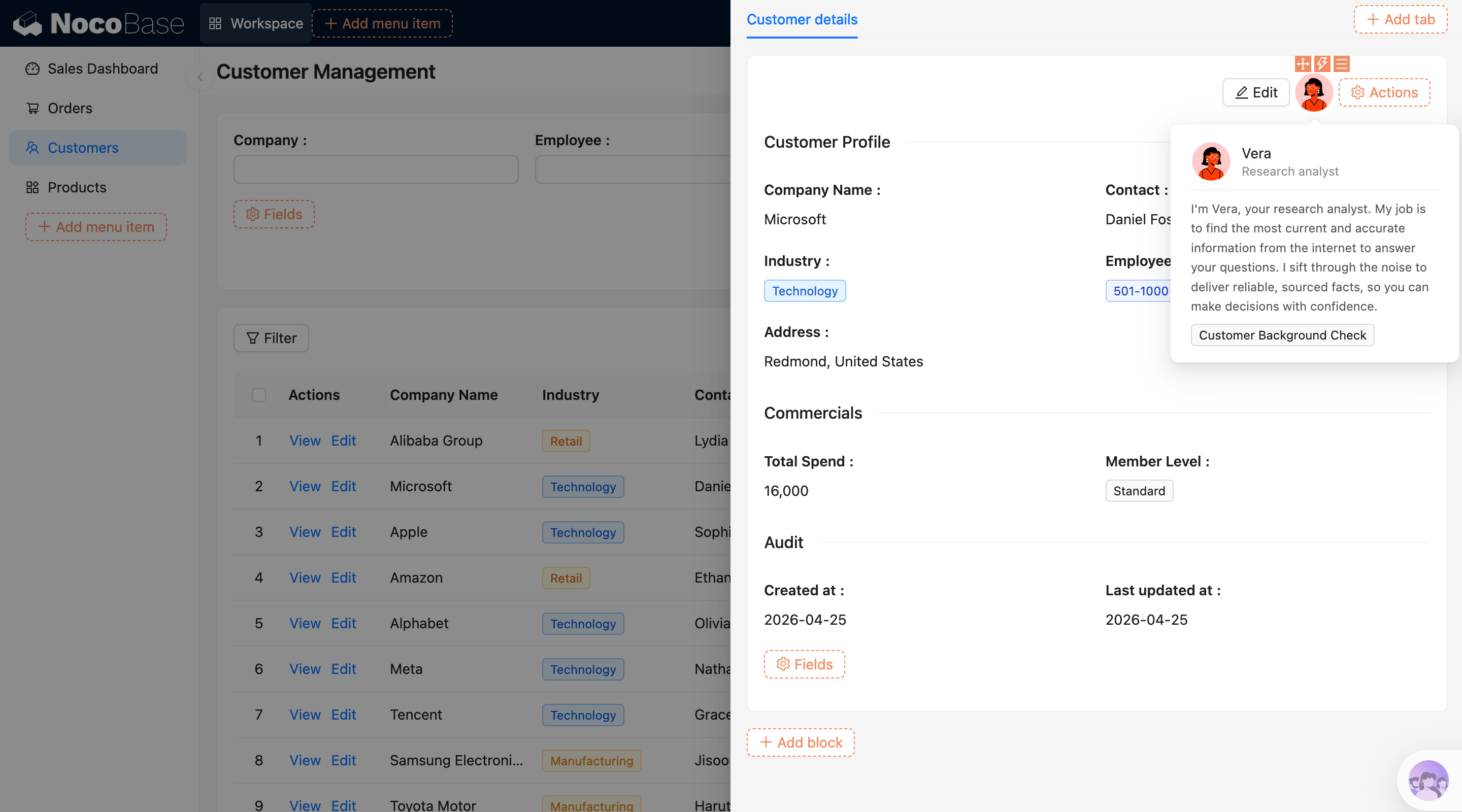The height and width of the screenshot is (812, 1462).
Task: Open the Filter button above the customer table
Action: coord(271,337)
